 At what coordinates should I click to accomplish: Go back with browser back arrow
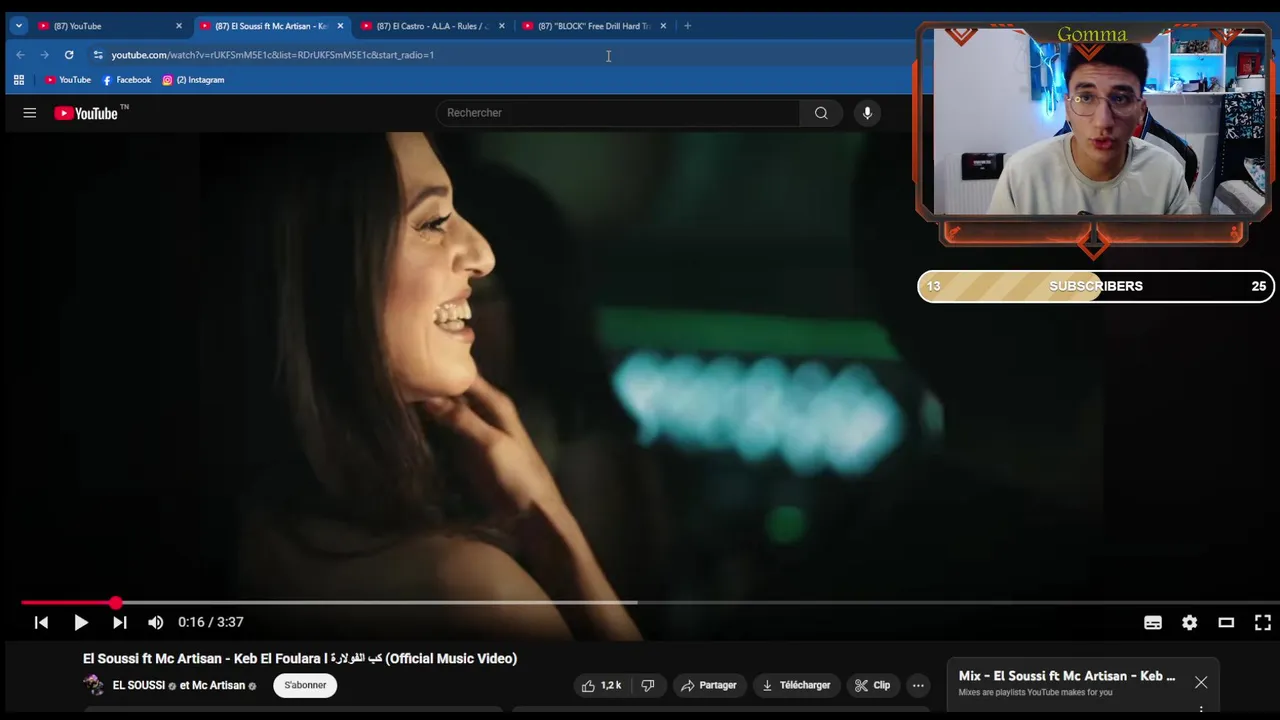(x=20, y=55)
